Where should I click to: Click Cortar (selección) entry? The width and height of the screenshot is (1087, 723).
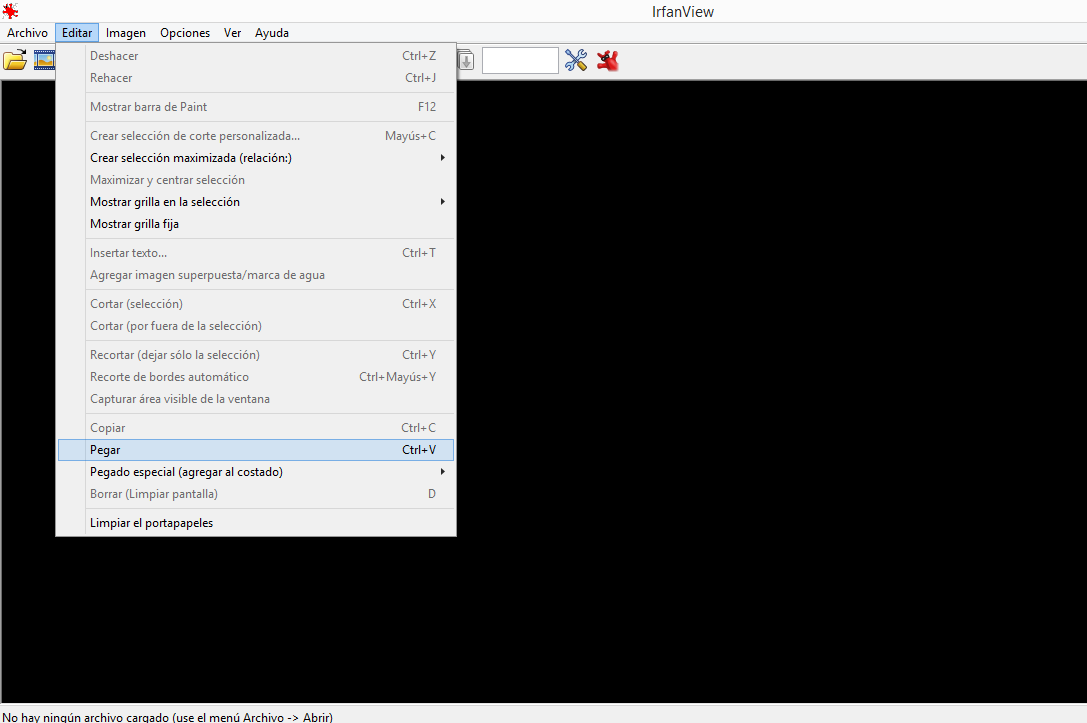point(256,304)
